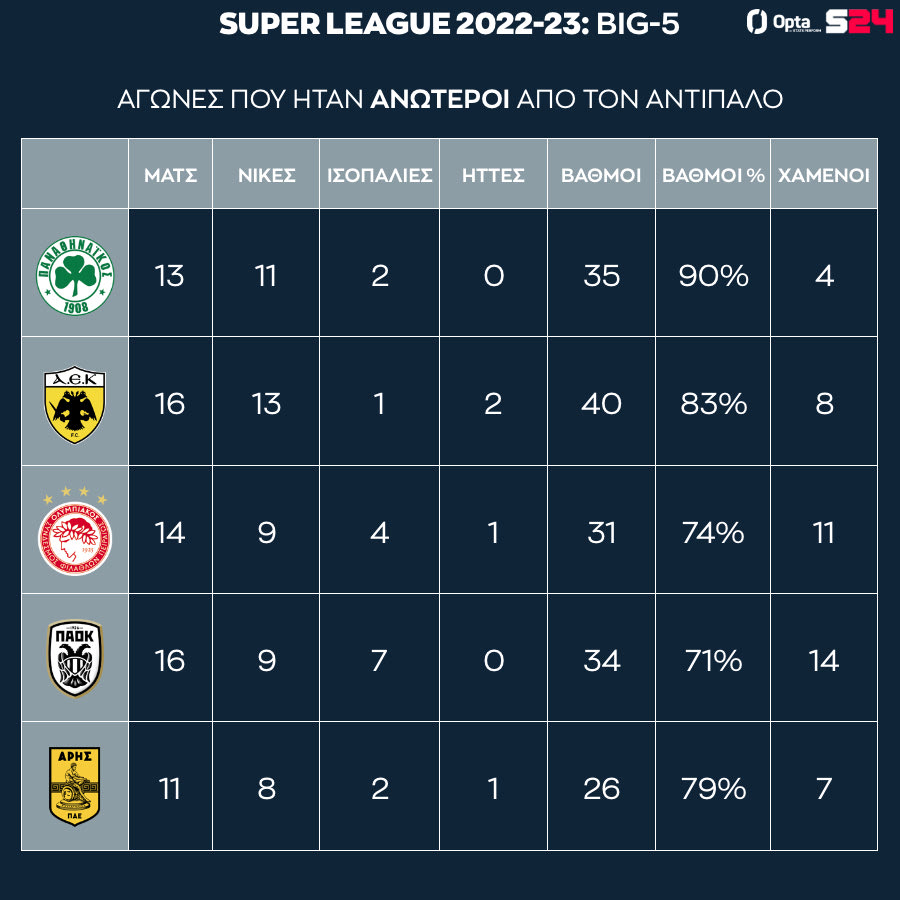This screenshot has width=900, height=900.
Task: Select the Aris club emblem
Action: [75, 787]
